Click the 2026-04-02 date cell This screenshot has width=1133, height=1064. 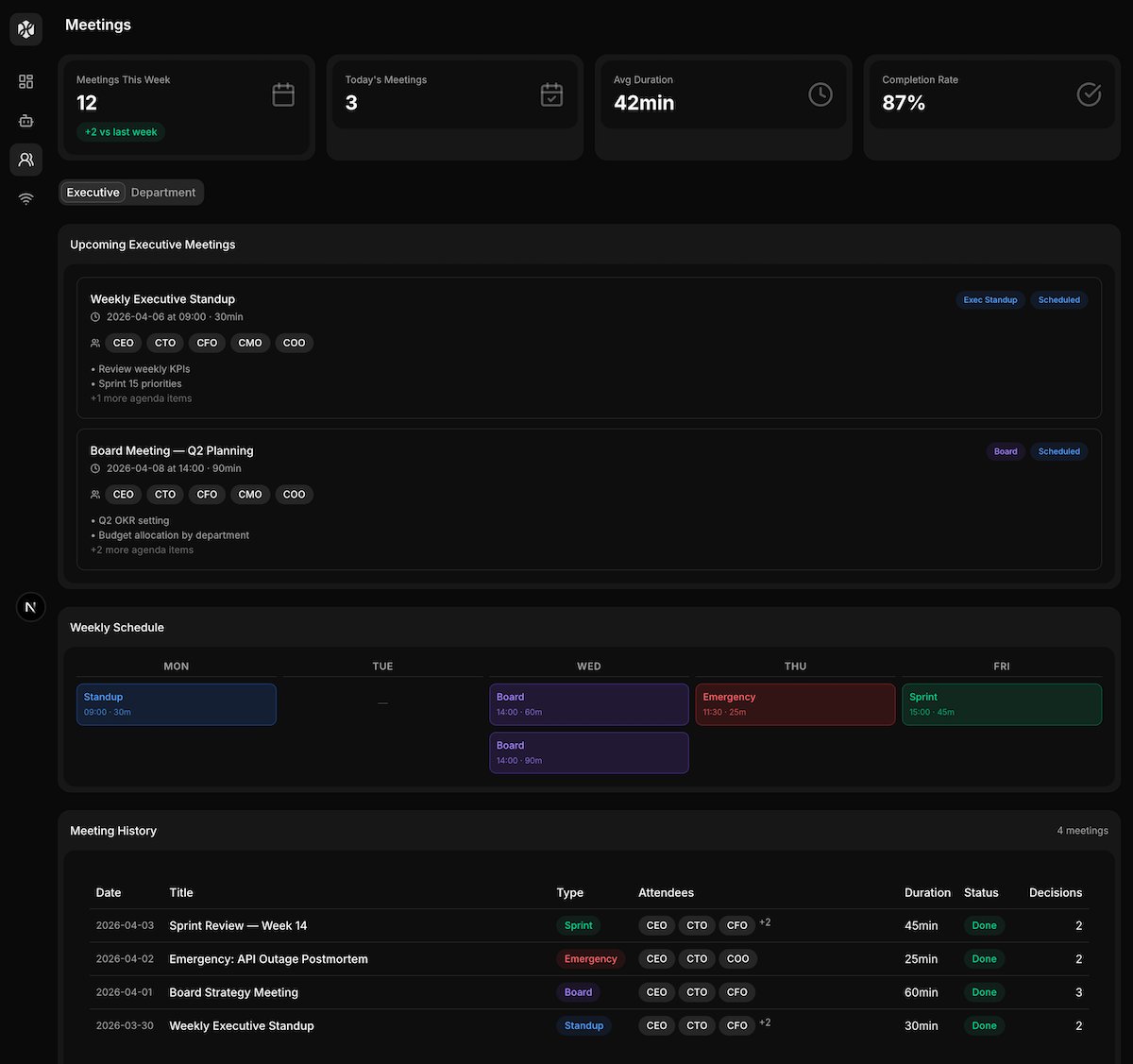[x=125, y=959]
